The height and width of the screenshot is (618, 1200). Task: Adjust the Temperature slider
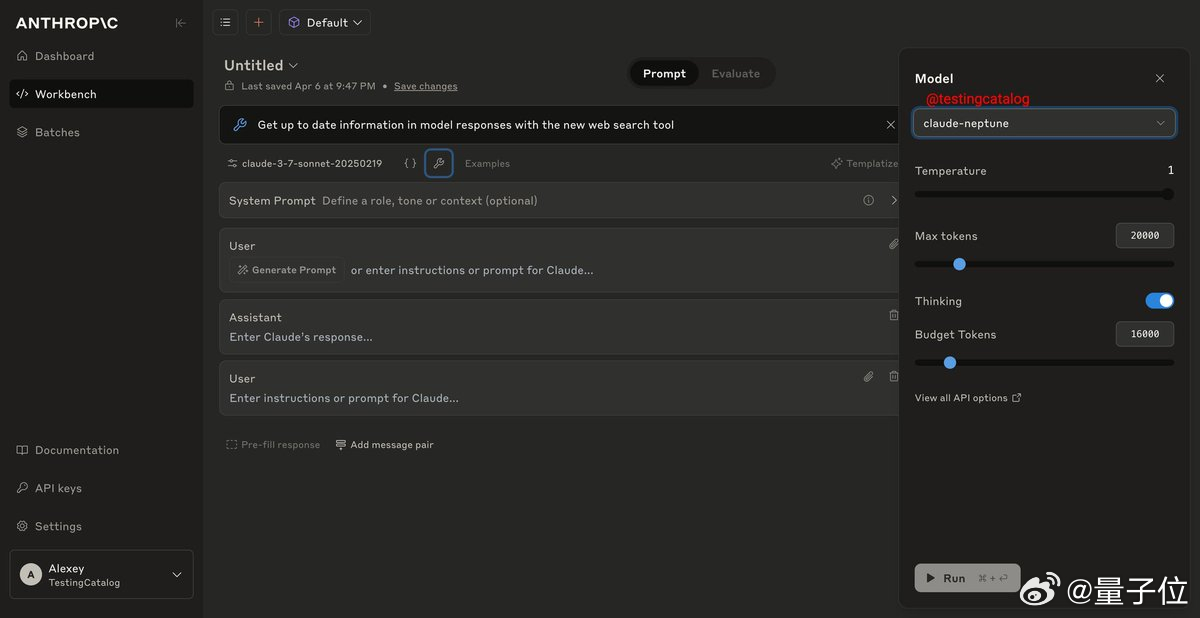(1044, 194)
